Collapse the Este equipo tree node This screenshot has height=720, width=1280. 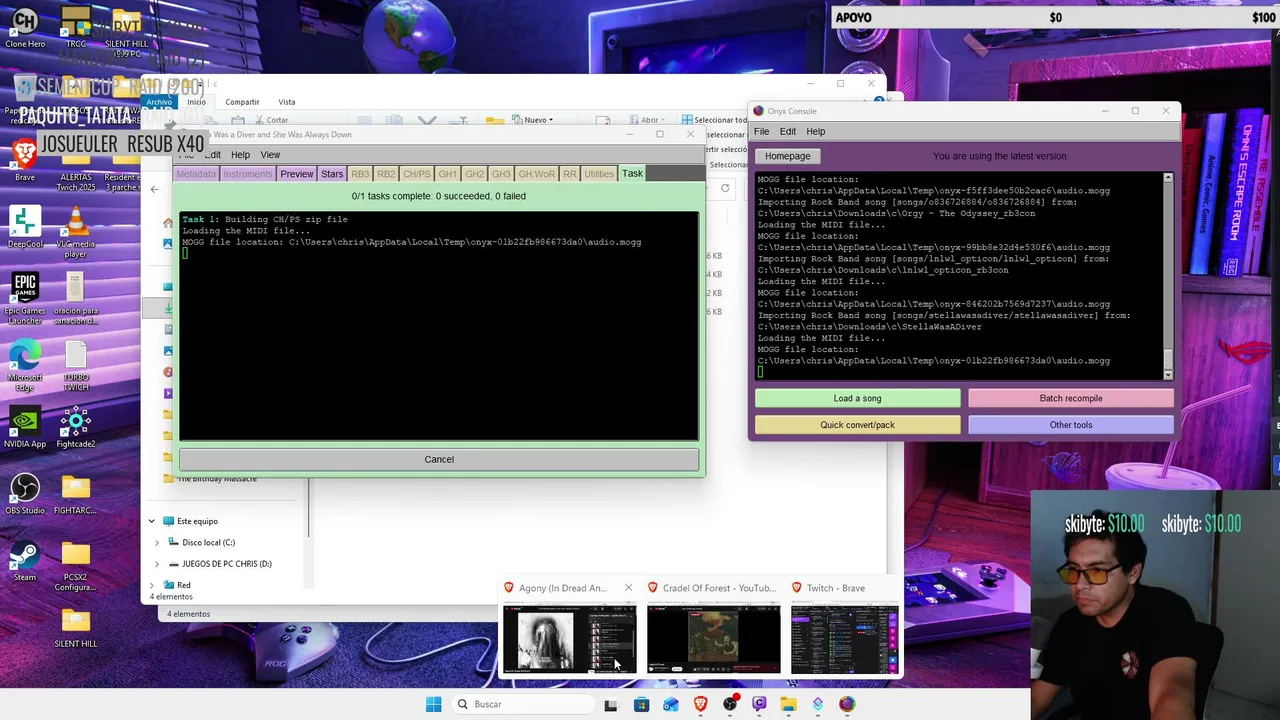(152, 521)
